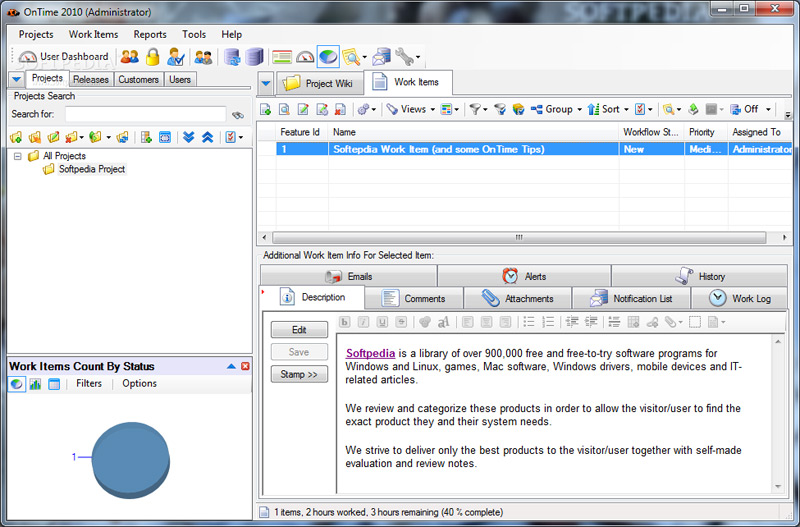
Task: Toggle underline formatting in description editor
Action: point(382,322)
